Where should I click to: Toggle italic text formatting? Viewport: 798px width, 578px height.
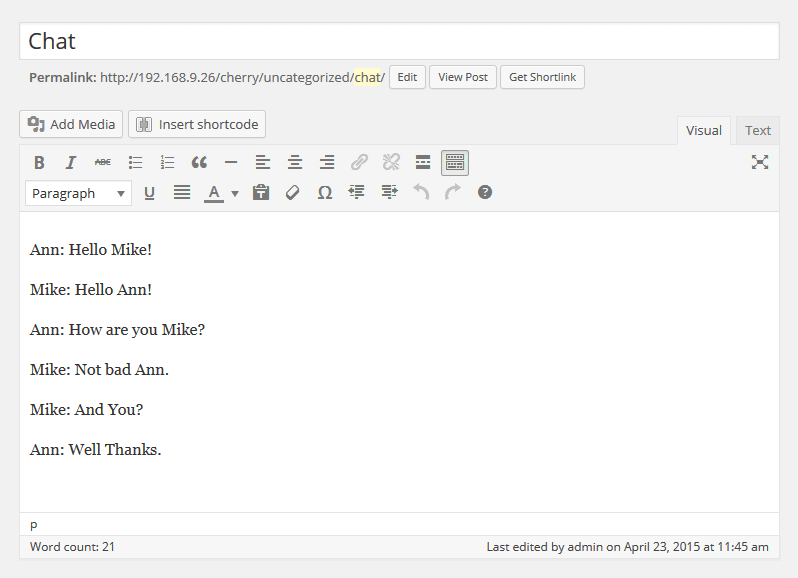tap(71, 162)
